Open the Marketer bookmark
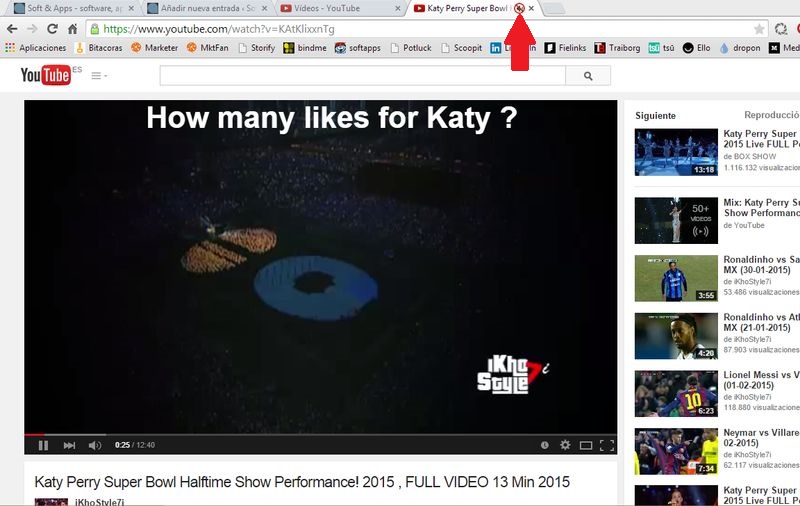This screenshot has height=506, width=800. coord(155,47)
